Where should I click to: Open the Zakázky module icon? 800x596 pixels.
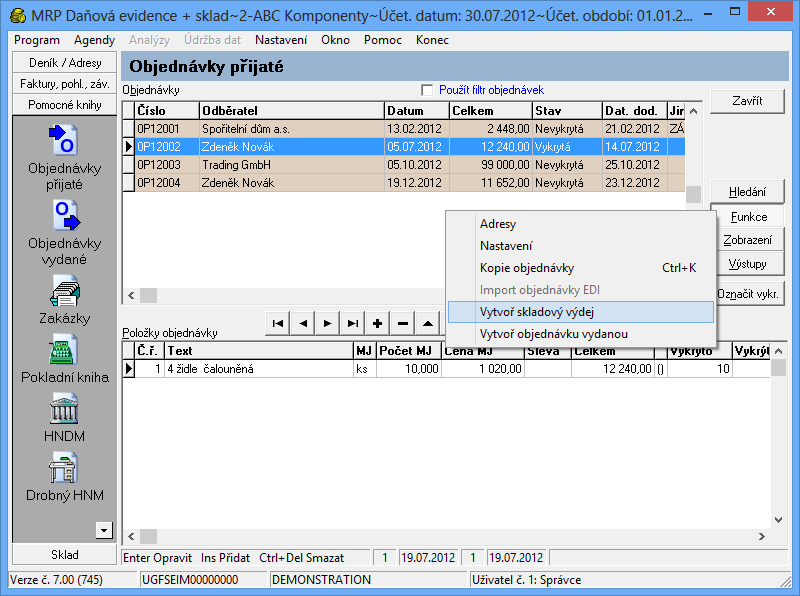coord(63,290)
